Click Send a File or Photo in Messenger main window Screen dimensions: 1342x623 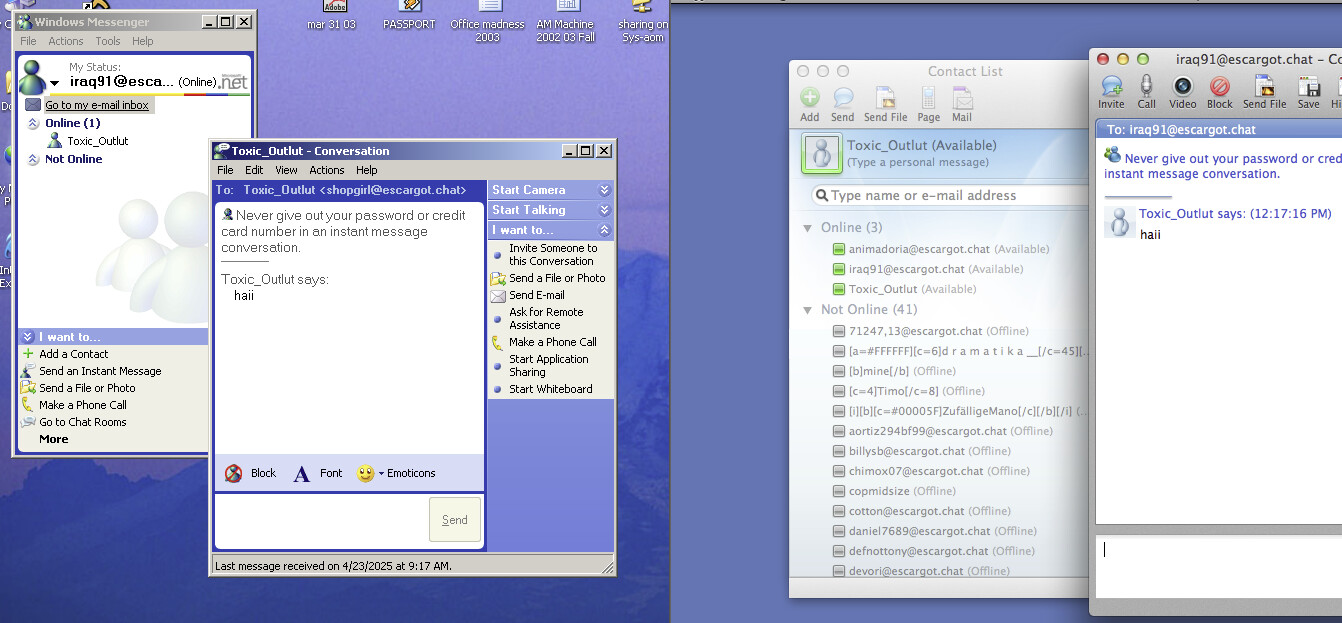pyautogui.click(x=87, y=388)
